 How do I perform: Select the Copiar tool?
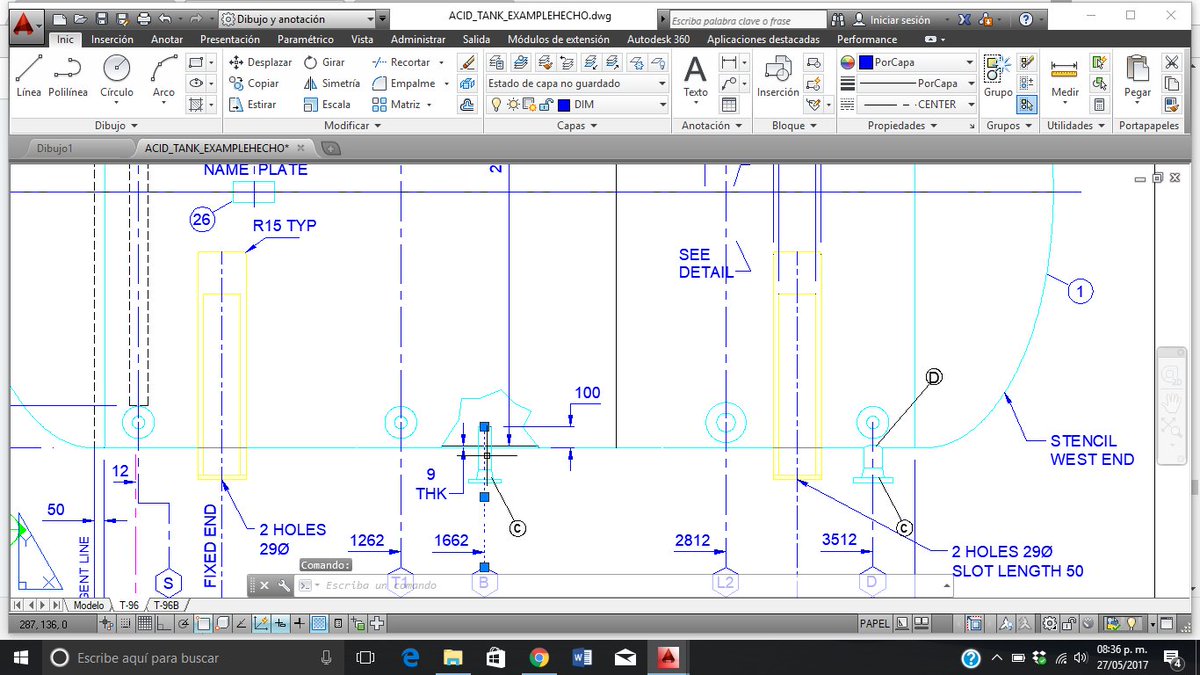254,83
